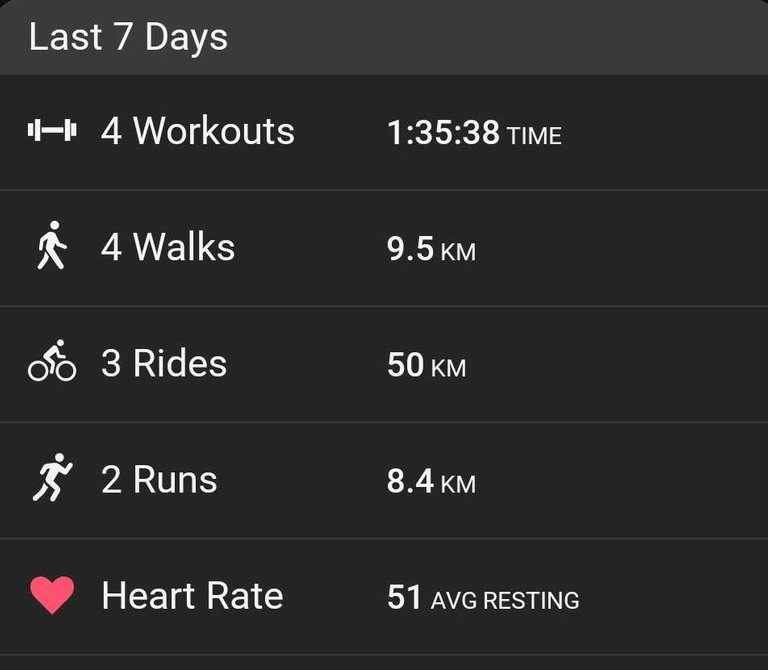Open the 4 Walks row
This screenshot has height=670, width=768.
(384, 248)
